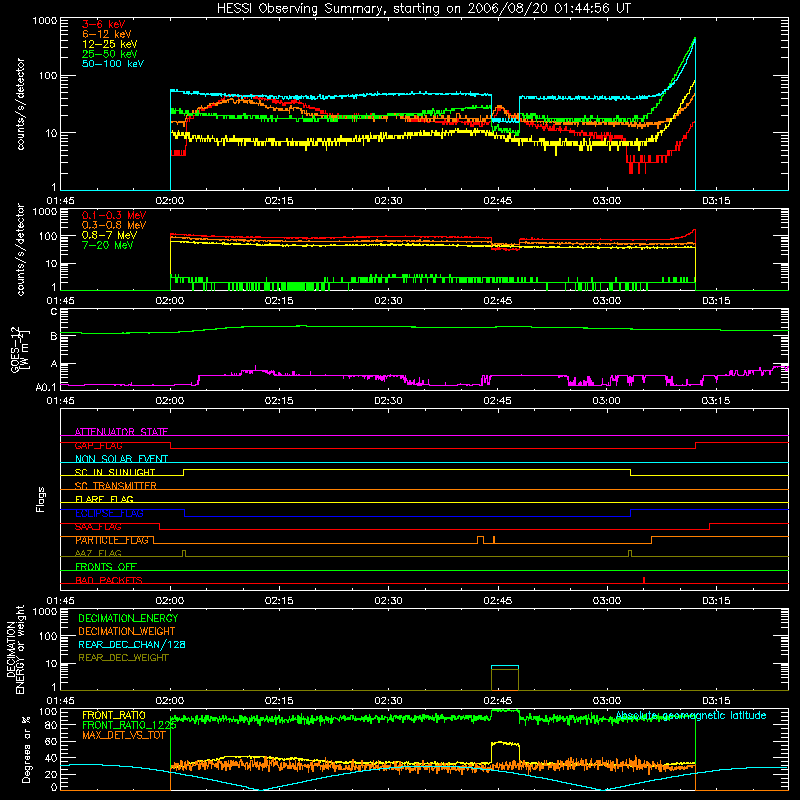Viewport: 800px width, 800px height.
Task: Click the 0.3-0.8 MeV legend entry
Action: click(114, 225)
